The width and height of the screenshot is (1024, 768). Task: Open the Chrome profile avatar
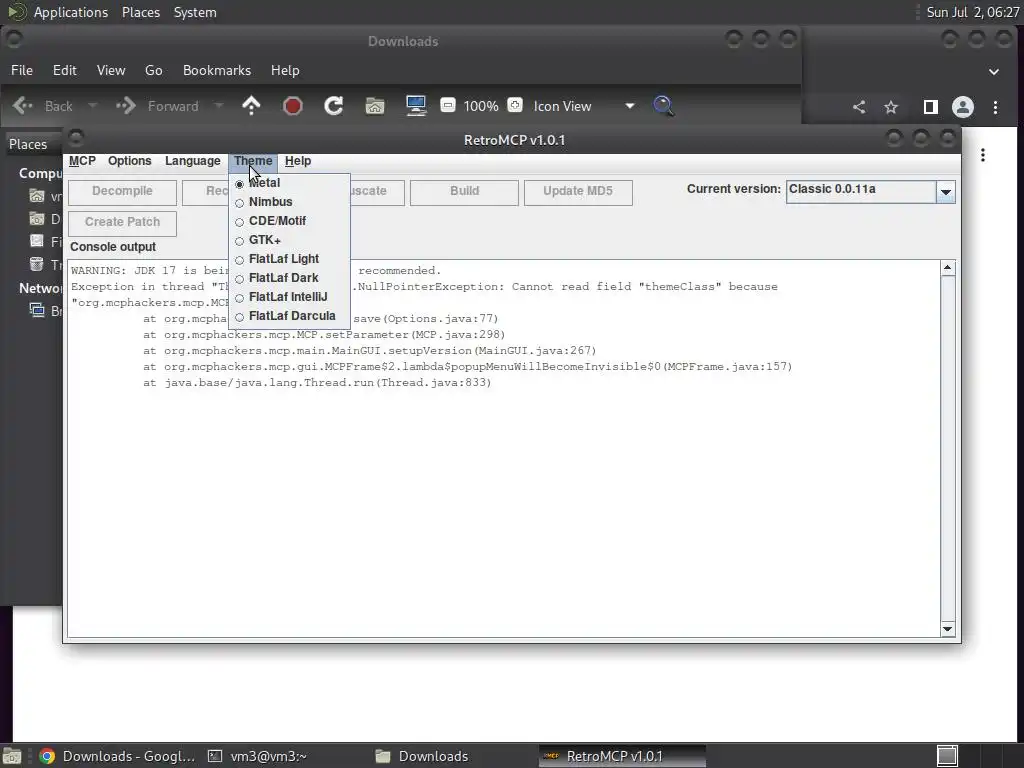(x=963, y=107)
